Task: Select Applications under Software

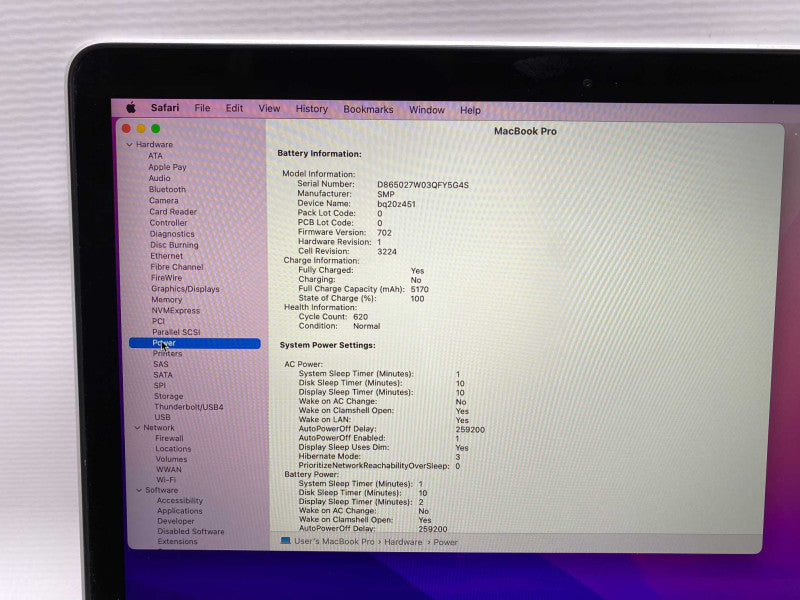Action: click(180, 511)
